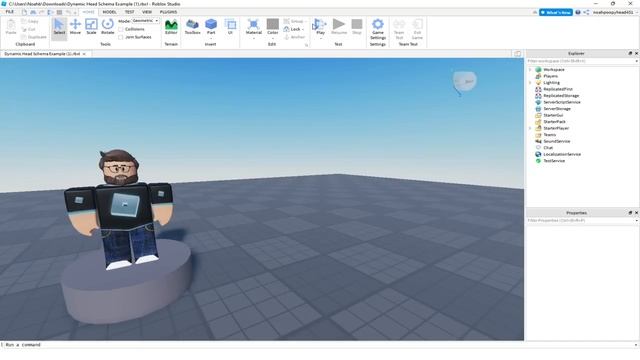Click the help question mark icon
640x360 pixels.
click(578, 12)
